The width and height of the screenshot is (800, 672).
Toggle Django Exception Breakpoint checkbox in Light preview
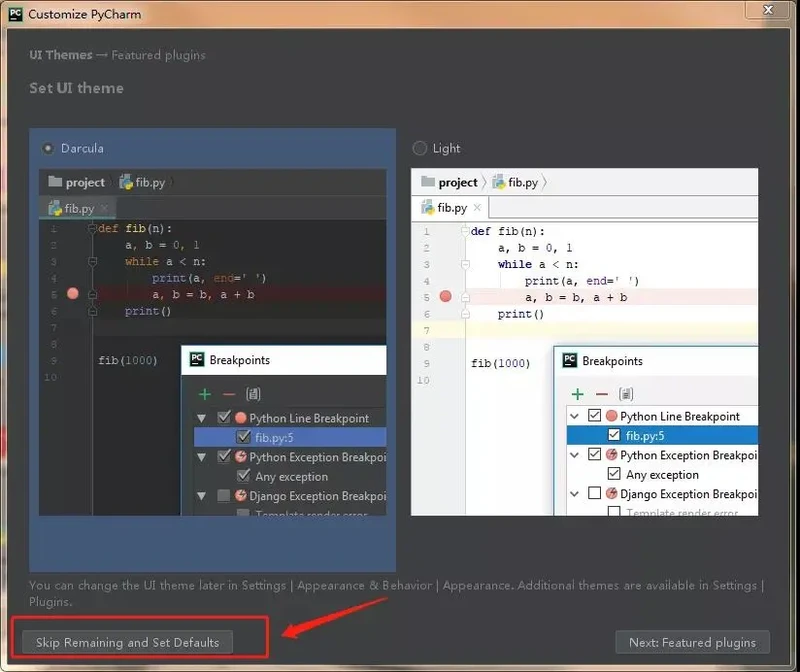tap(594, 493)
